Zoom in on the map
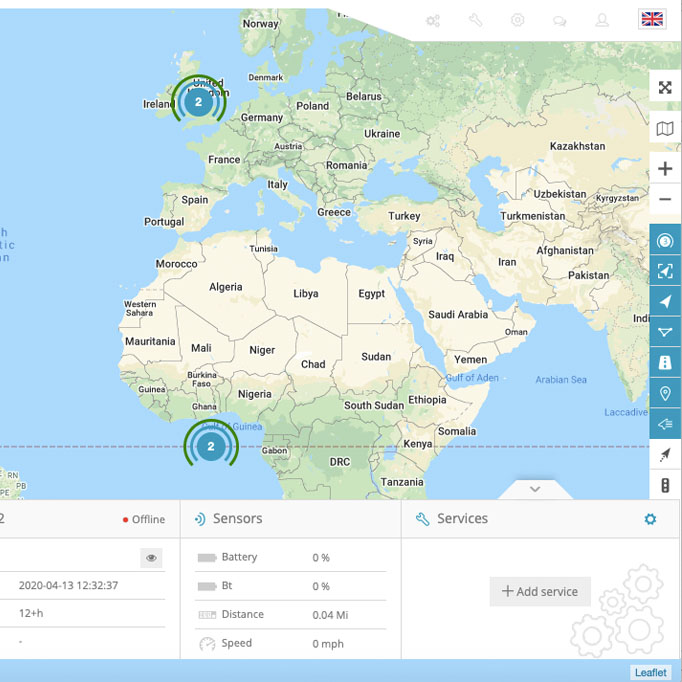This screenshot has width=682, height=682. click(665, 169)
